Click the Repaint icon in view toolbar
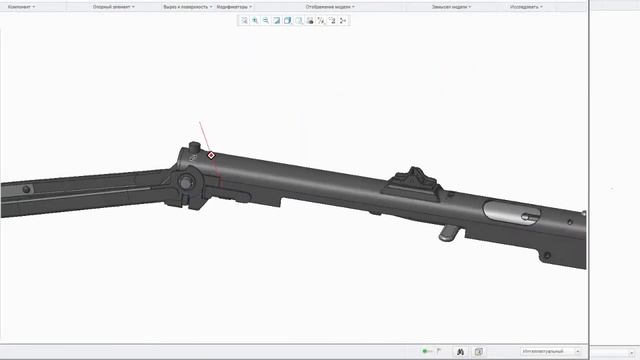The image size is (640, 360). point(277,20)
